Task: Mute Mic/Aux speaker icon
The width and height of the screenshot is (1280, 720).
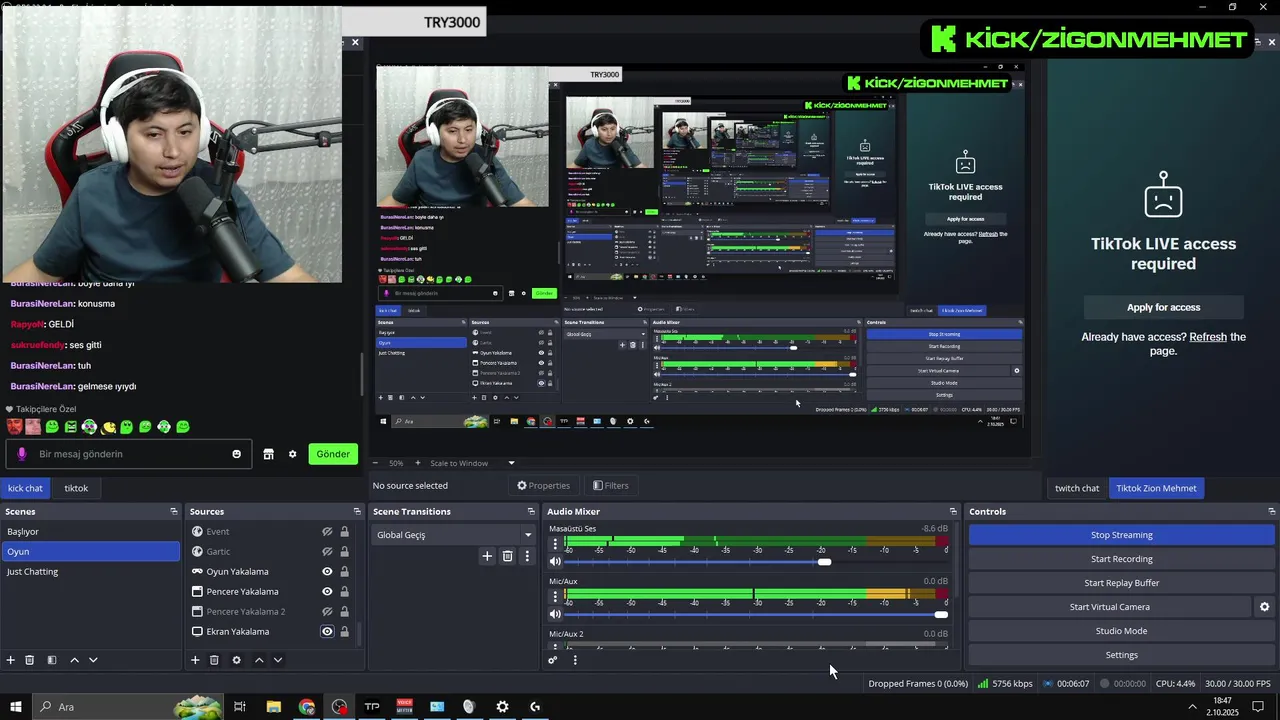Action: coord(555,614)
